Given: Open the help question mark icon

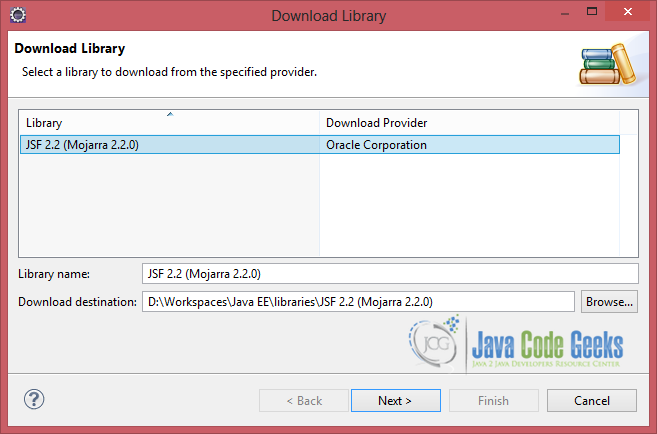Looking at the screenshot, I should pyautogui.click(x=34, y=399).
